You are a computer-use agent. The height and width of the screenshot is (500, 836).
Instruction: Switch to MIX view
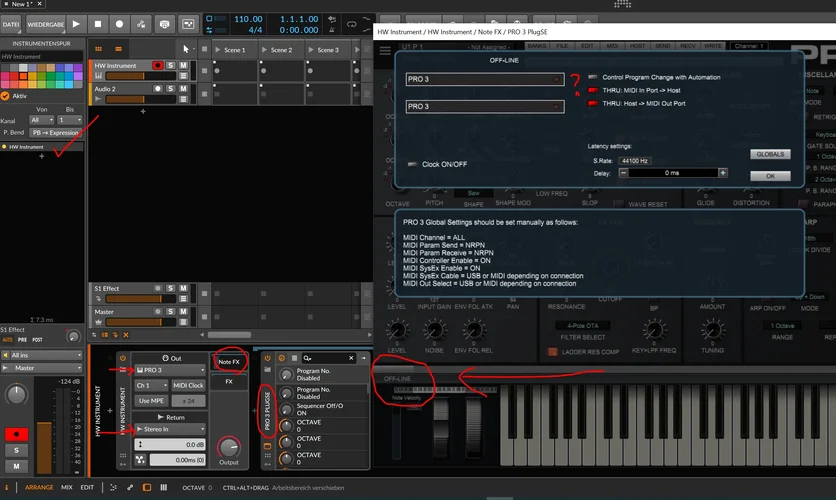click(67, 487)
